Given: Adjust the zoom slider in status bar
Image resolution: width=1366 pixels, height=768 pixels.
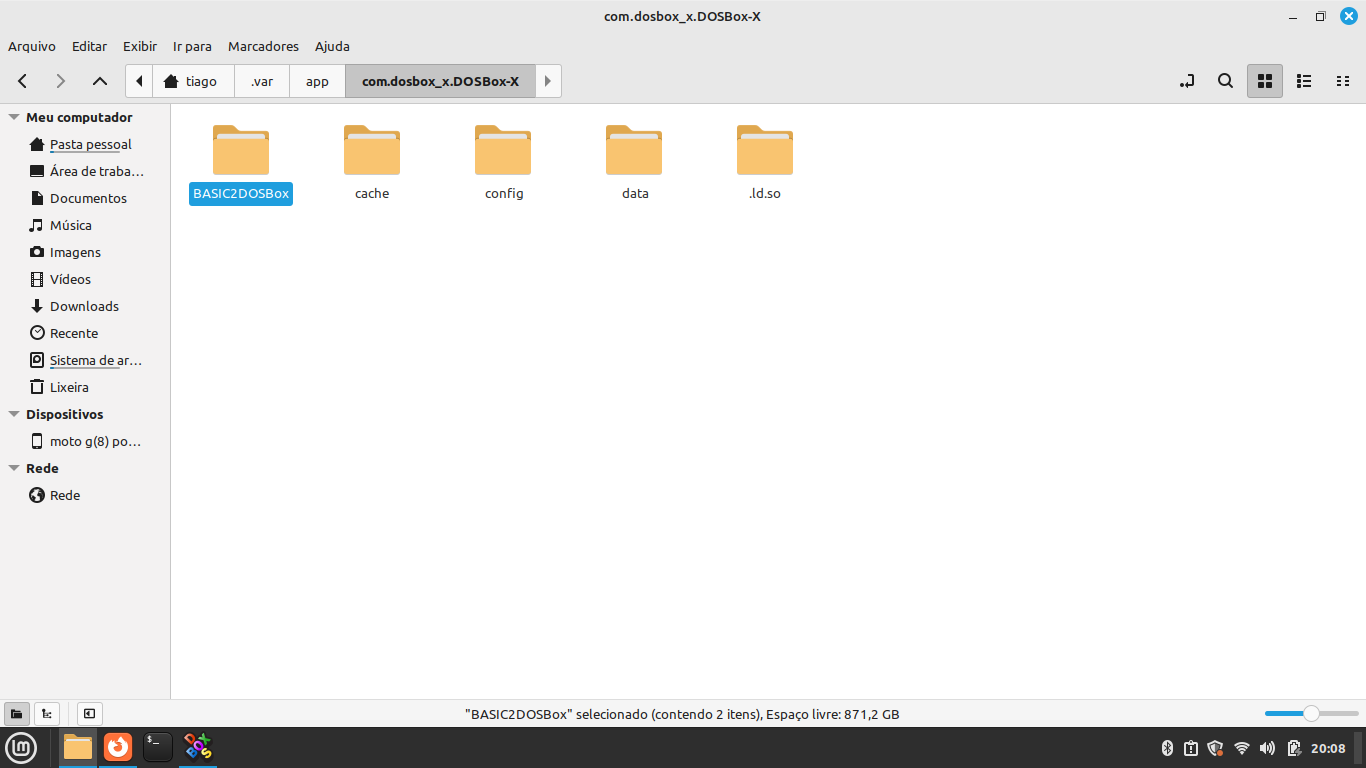Looking at the screenshot, I should [1310, 713].
